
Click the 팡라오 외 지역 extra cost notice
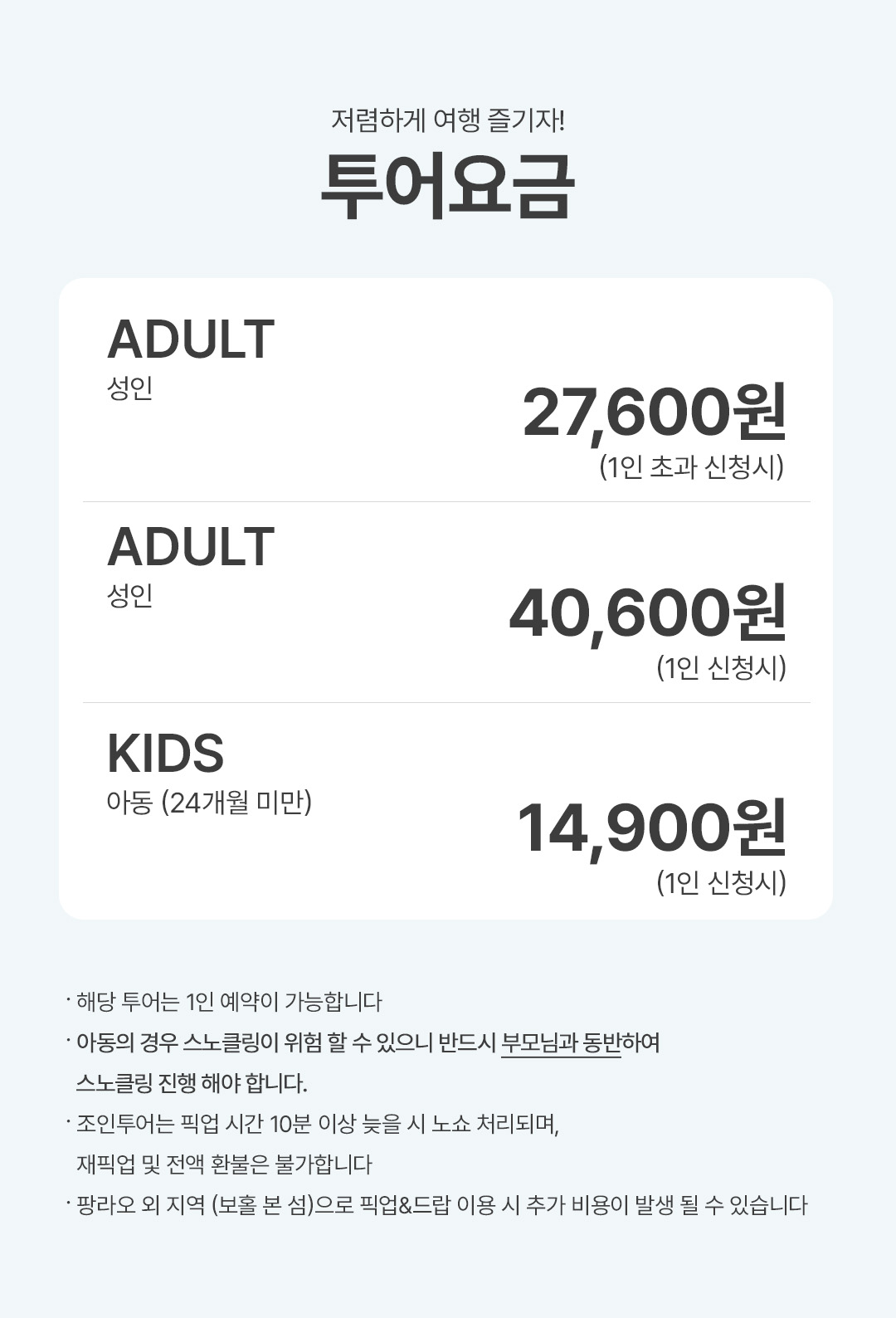pyautogui.click(x=441, y=1205)
